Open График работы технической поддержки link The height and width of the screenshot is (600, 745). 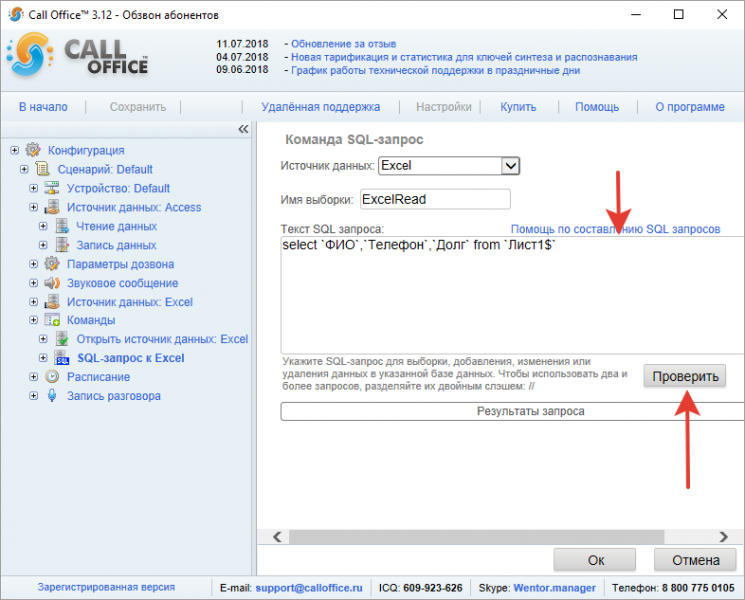pos(436,70)
